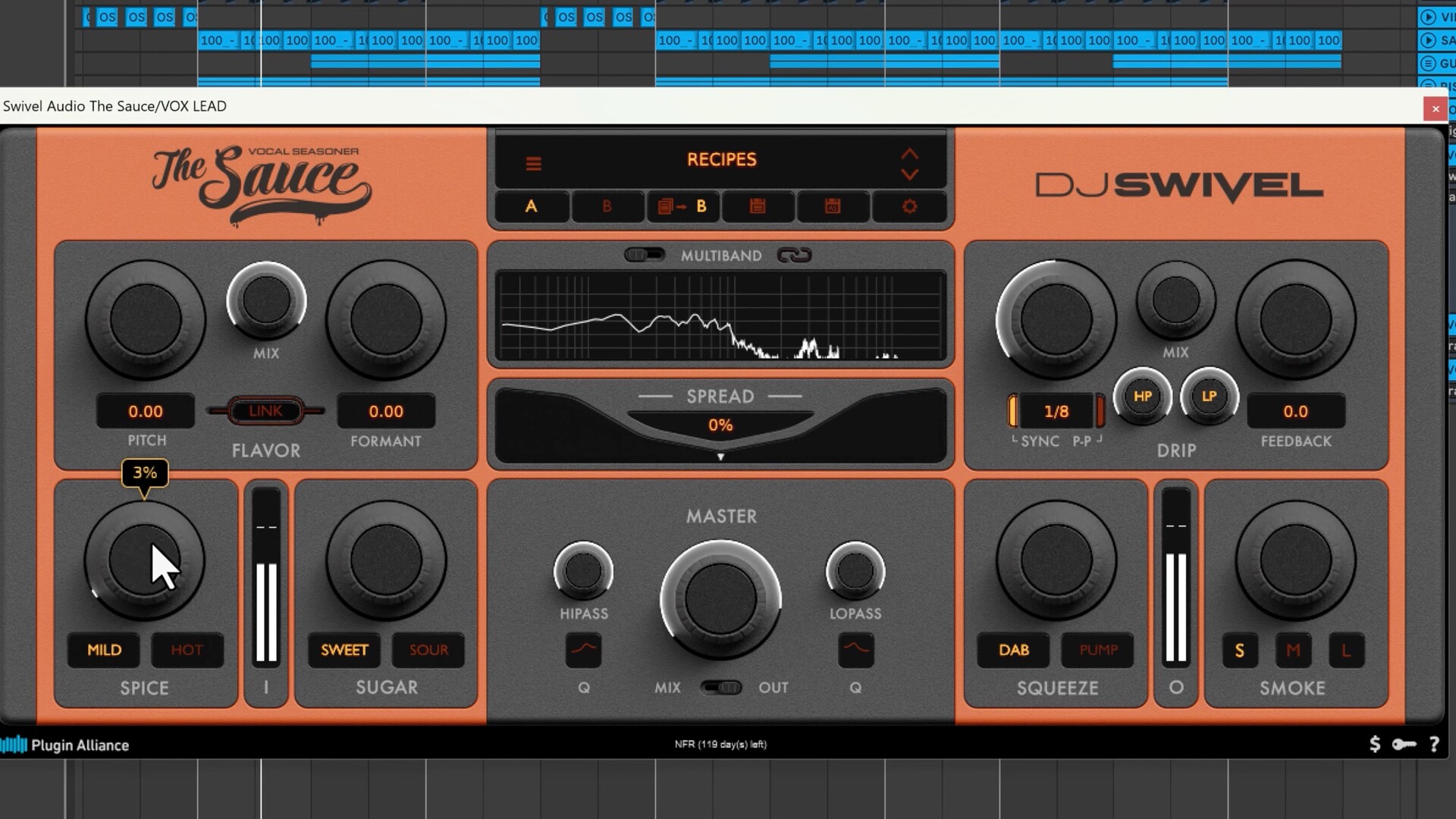Image resolution: width=1456 pixels, height=819 pixels.
Task: Click the Feedback 0.0 value field
Action: point(1296,411)
